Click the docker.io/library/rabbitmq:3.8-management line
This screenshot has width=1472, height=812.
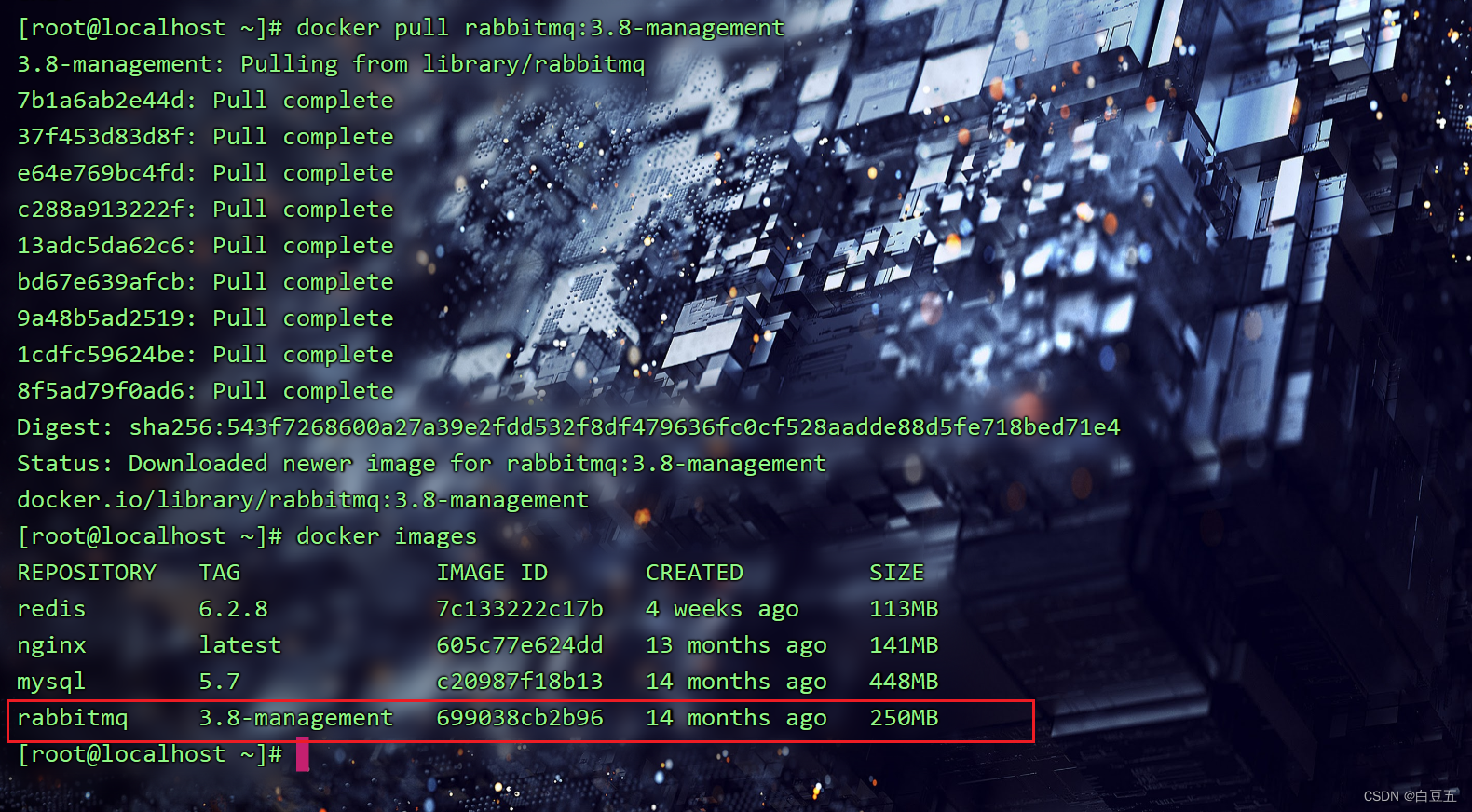tap(303, 500)
